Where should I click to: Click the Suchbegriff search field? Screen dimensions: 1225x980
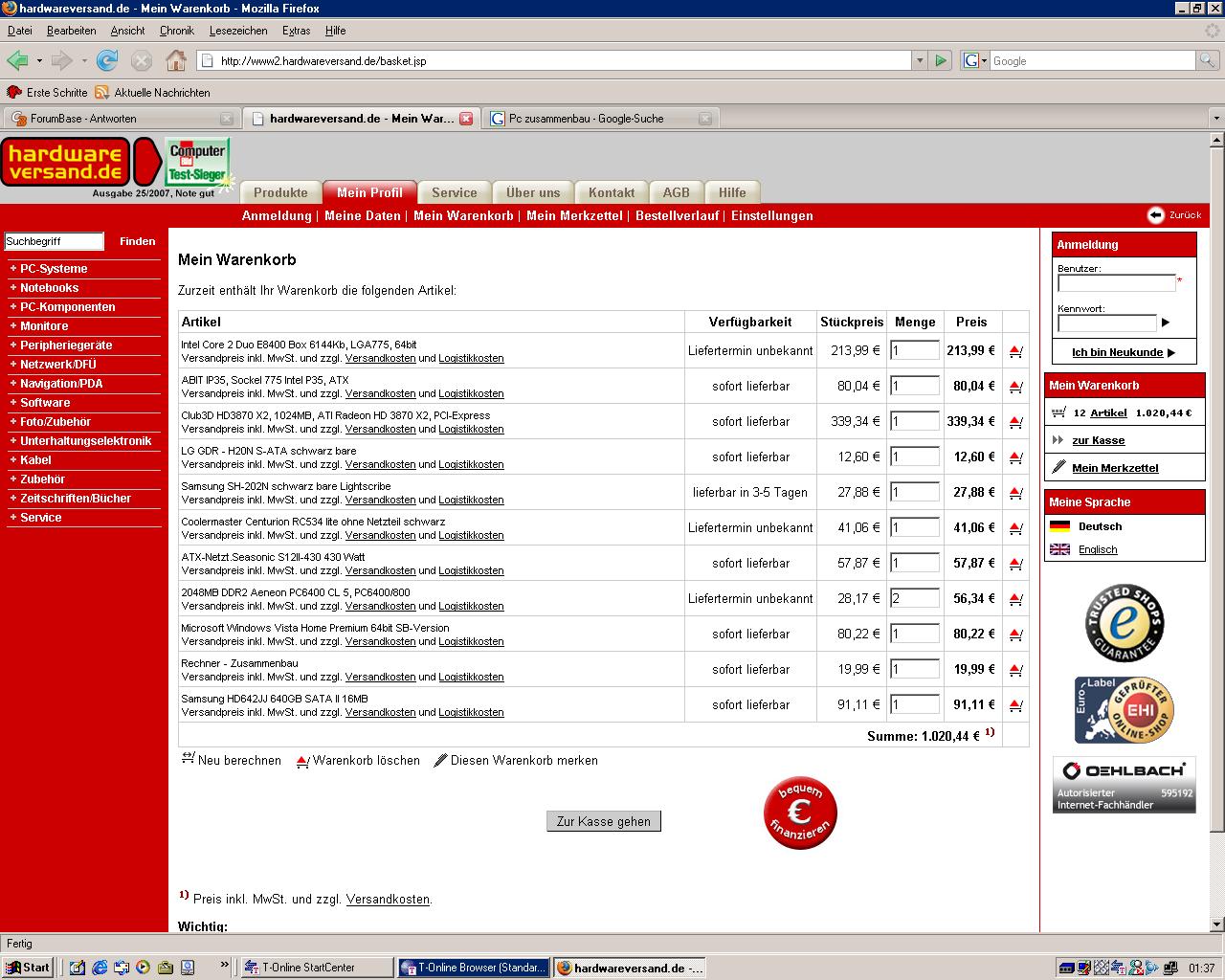(x=55, y=241)
